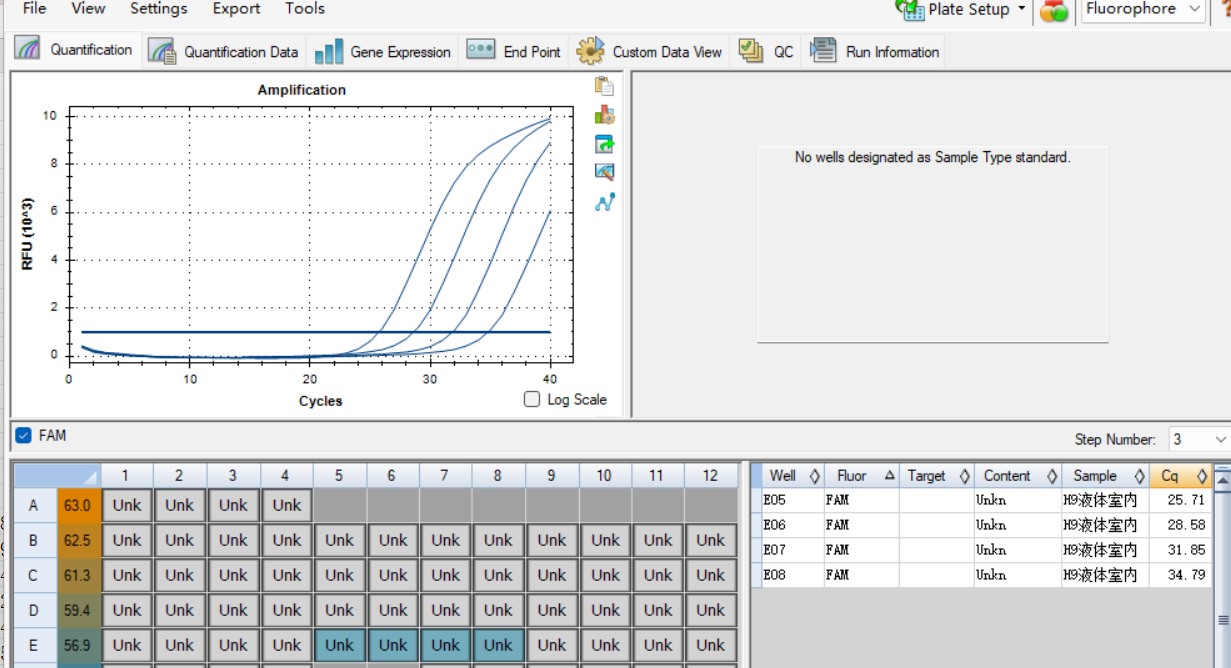Screen dimensions: 1231x668
Task: Select well B12 Unk
Action: coord(711,540)
